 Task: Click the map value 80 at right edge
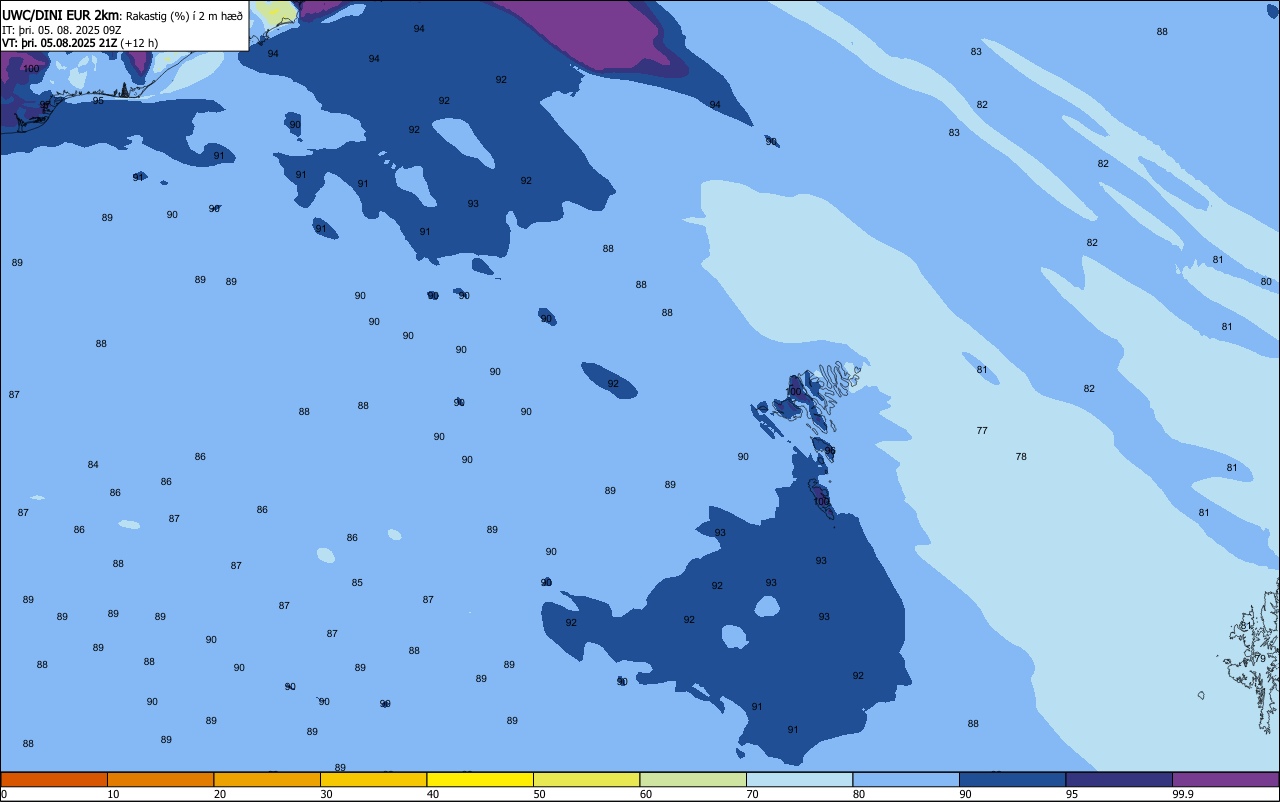[x=1266, y=282]
